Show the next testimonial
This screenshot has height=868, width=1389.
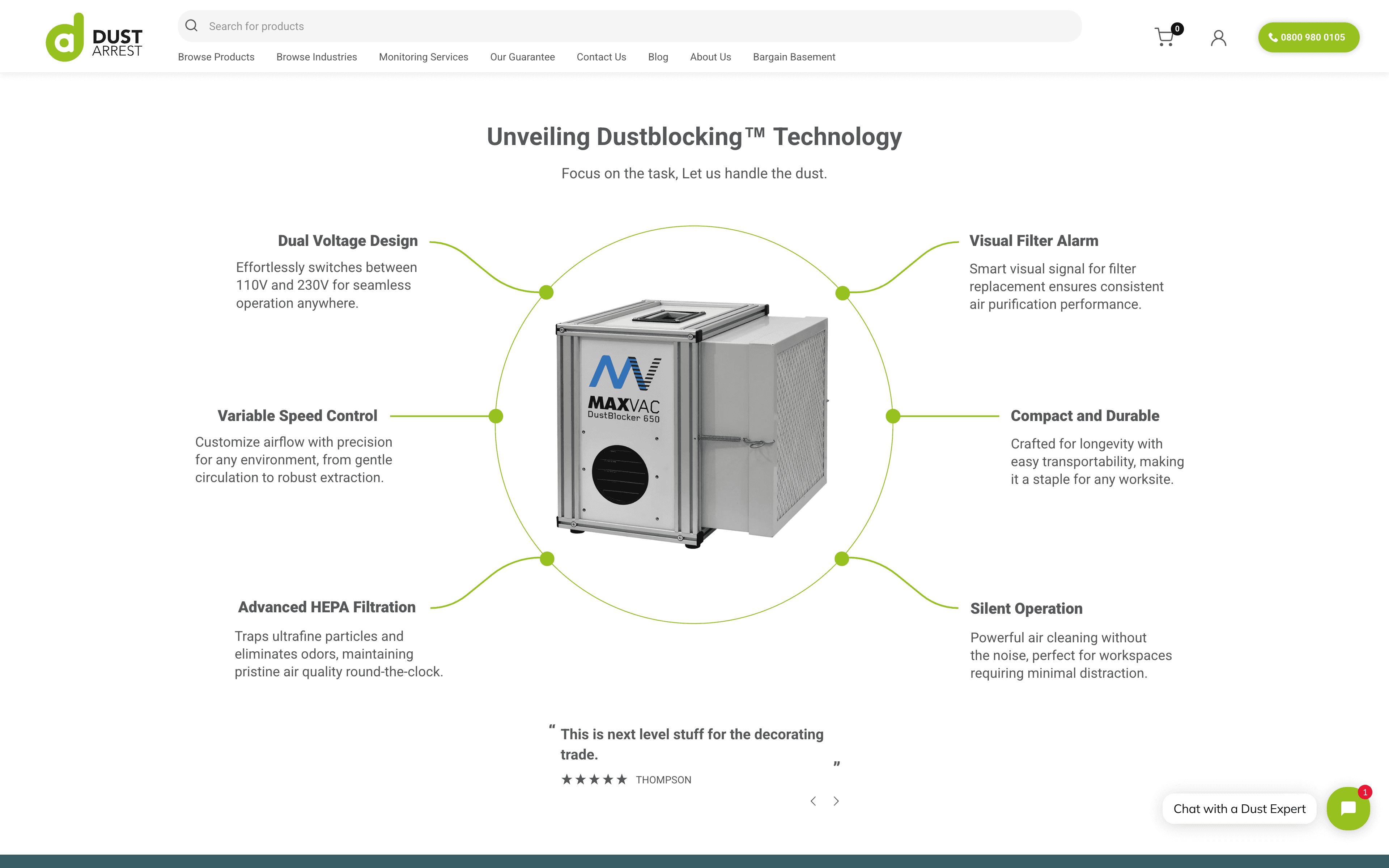(x=836, y=801)
